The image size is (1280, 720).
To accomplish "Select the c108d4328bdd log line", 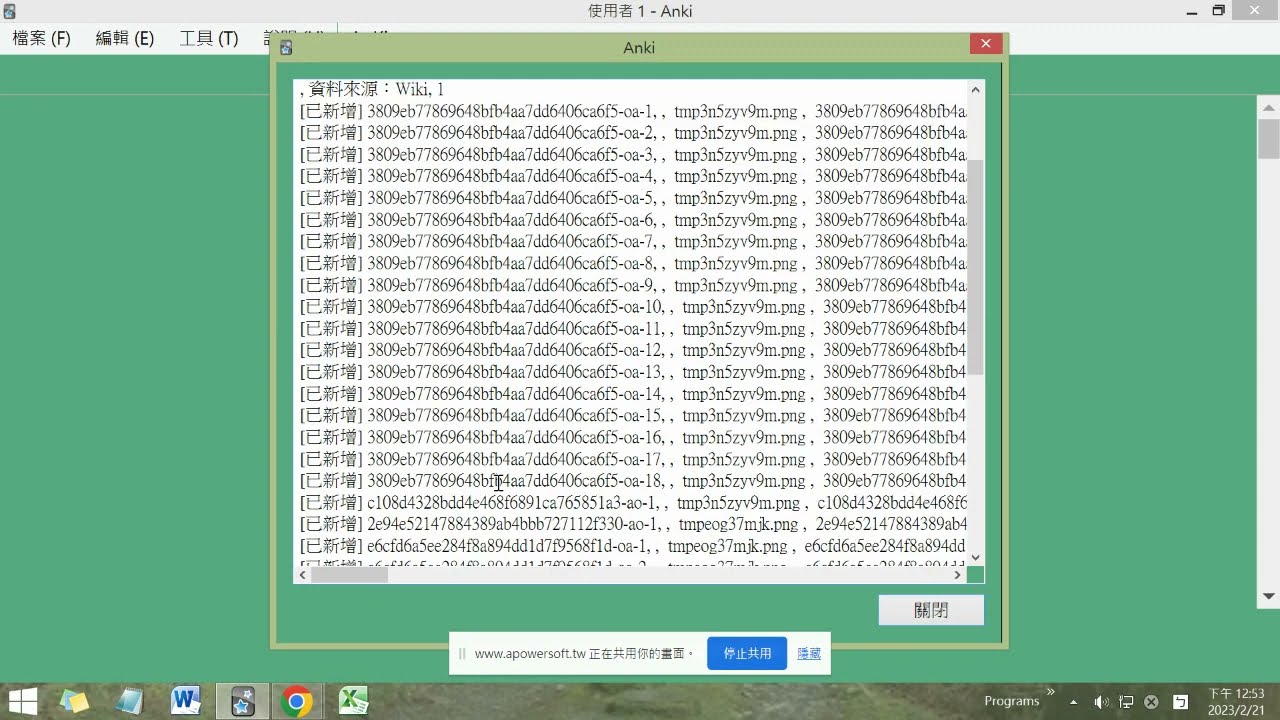I will click(x=633, y=503).
